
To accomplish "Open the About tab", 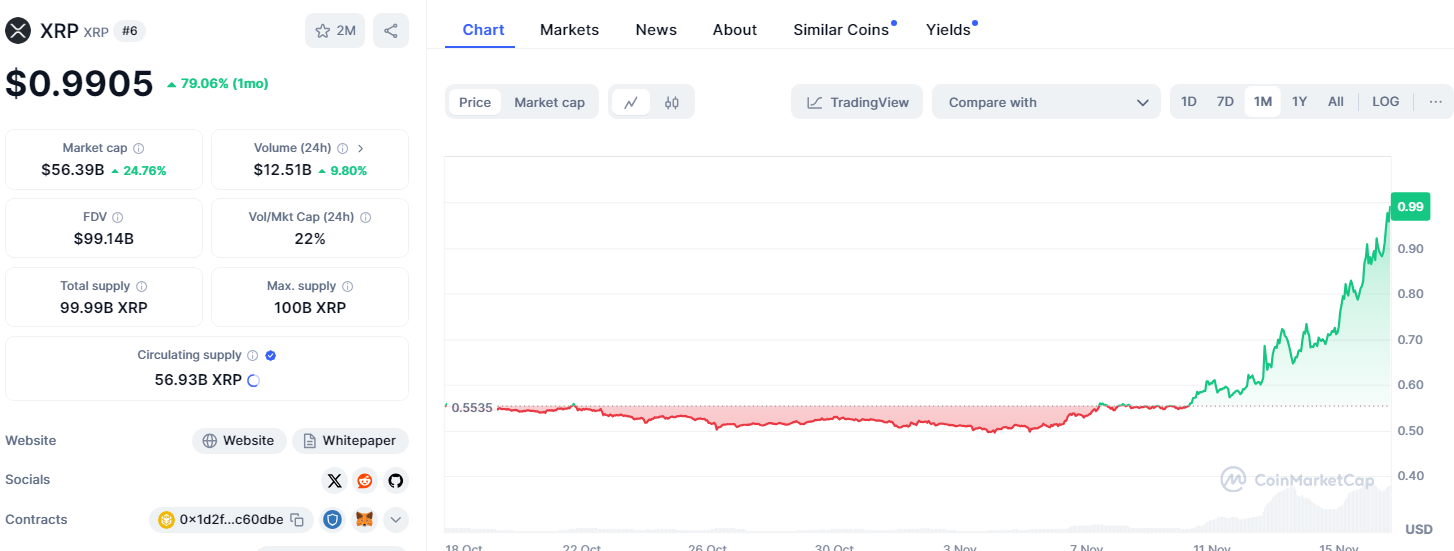I will pyautogui.click(x=735, y=30).
